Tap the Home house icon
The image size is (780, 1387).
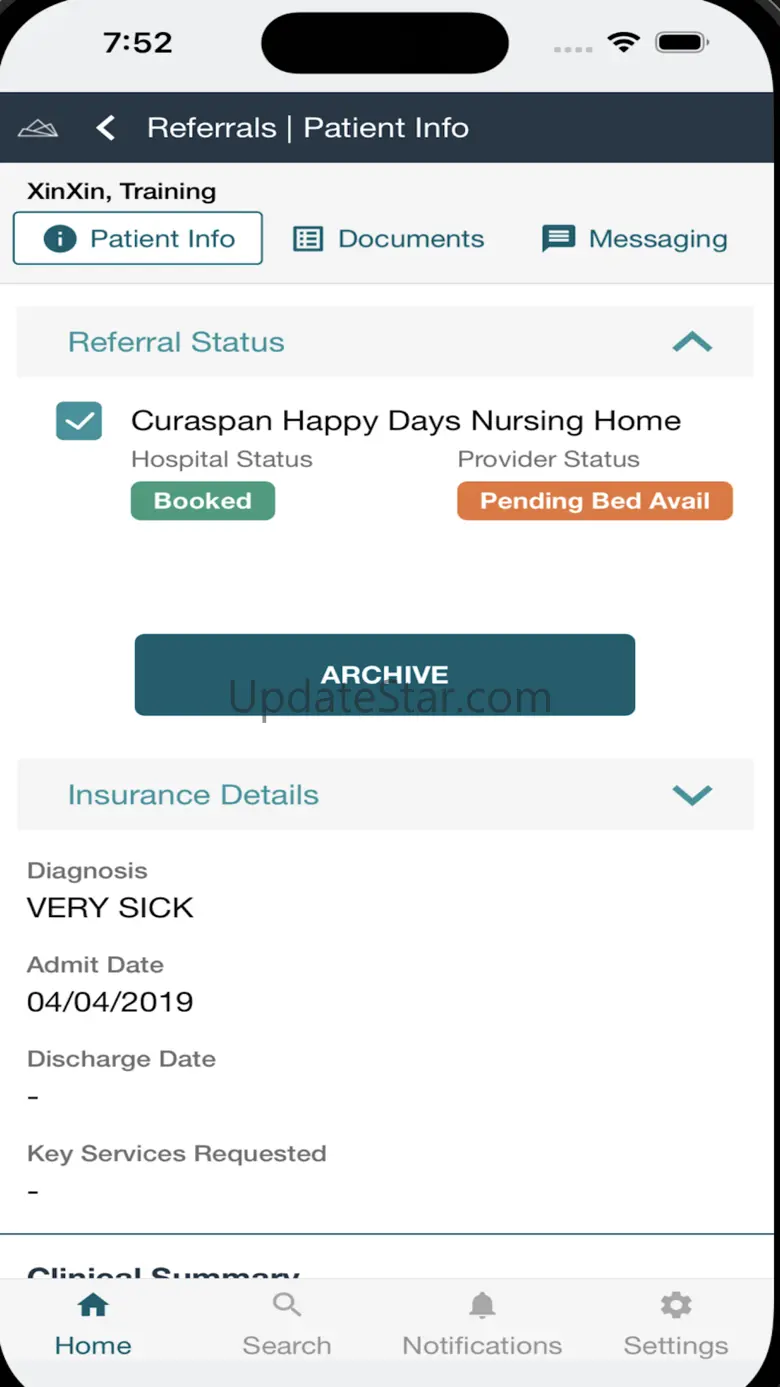[93, 1305]
